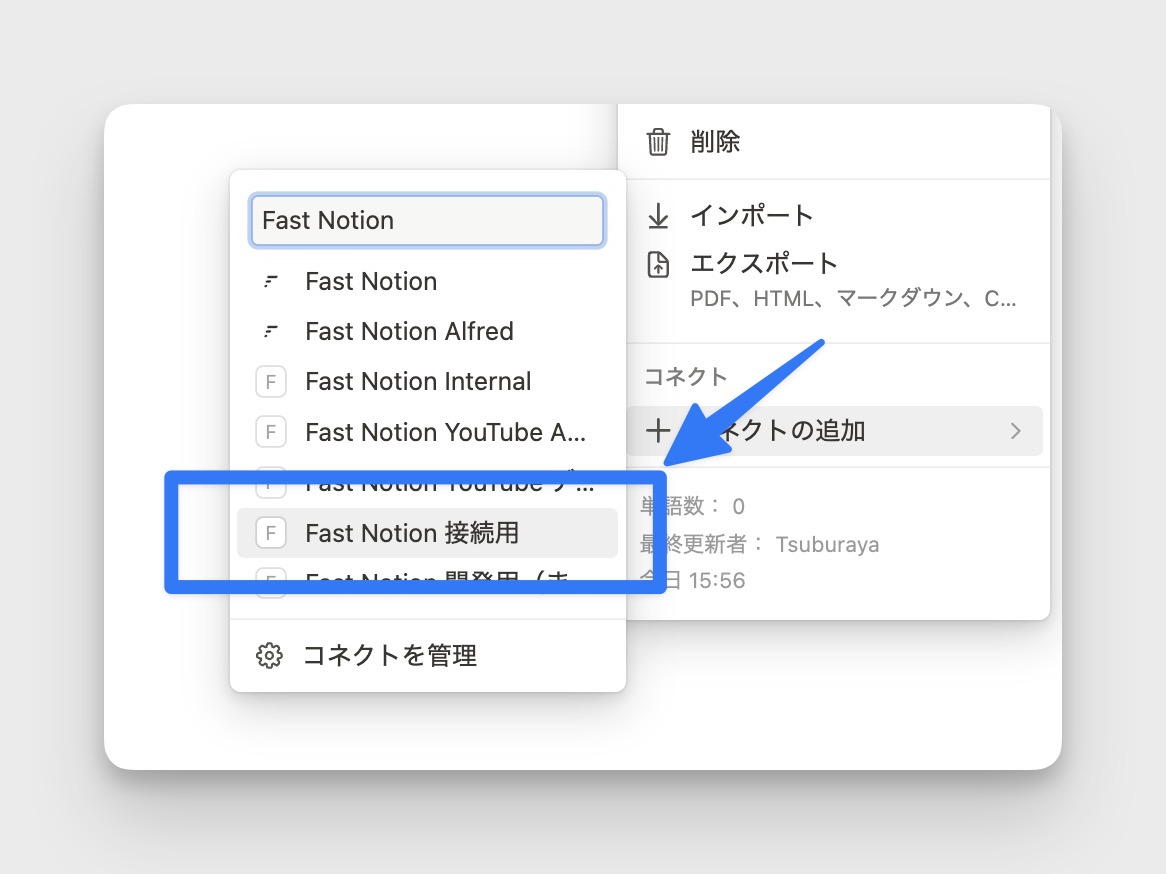Click the PDF、HTML、マークダウン description text

tap(853, 298)
